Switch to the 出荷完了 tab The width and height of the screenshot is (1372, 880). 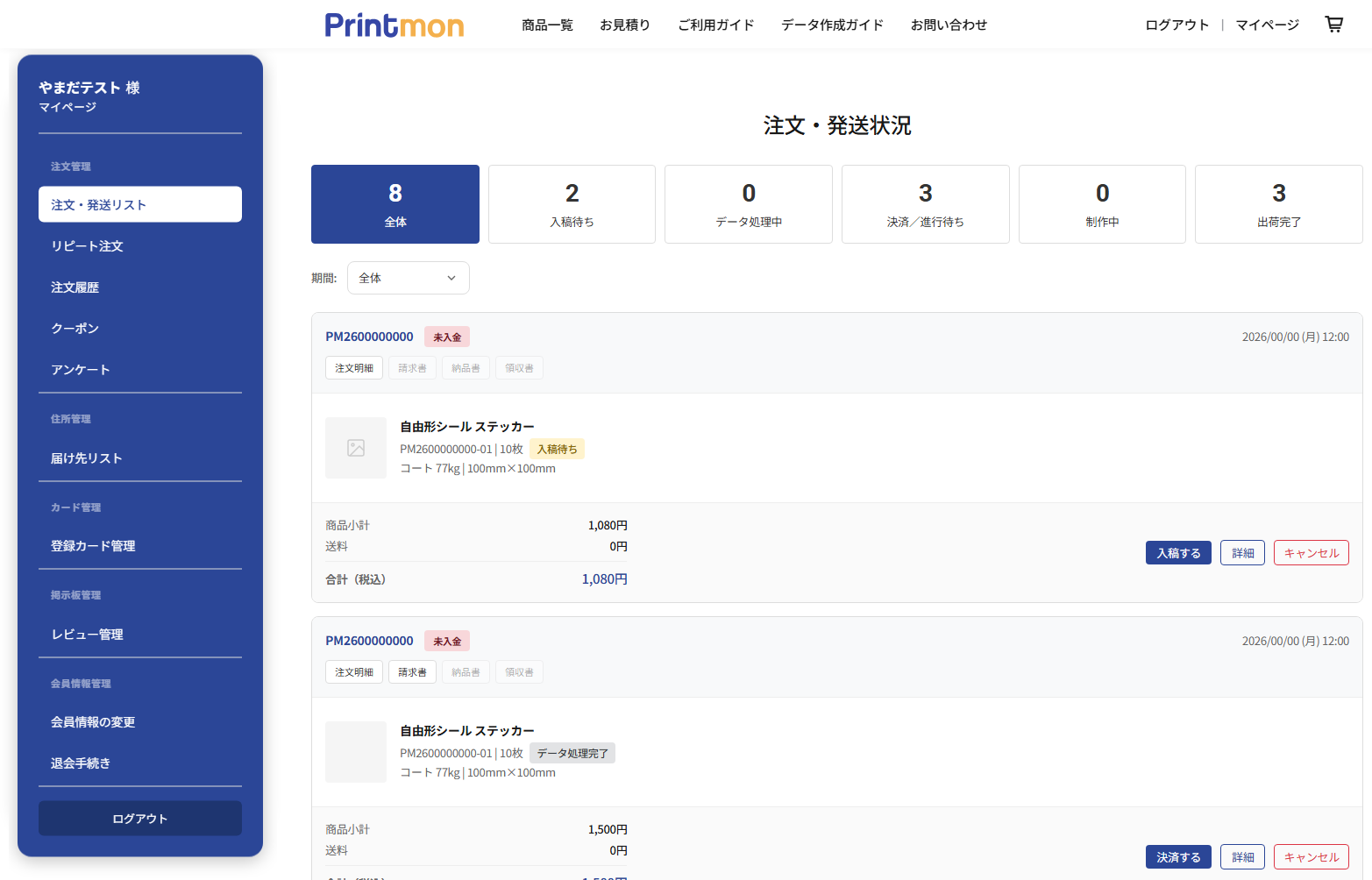[1278, 204]
